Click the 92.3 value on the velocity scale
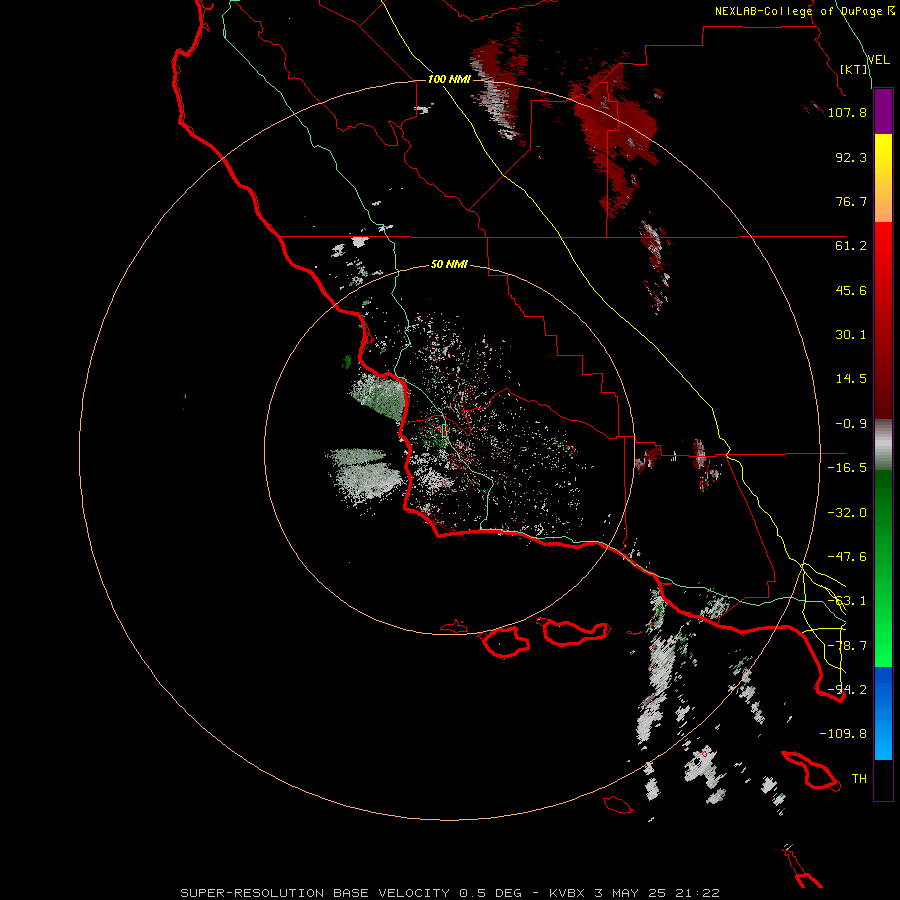This screenshot has height=900, width=900. [851, 157]
